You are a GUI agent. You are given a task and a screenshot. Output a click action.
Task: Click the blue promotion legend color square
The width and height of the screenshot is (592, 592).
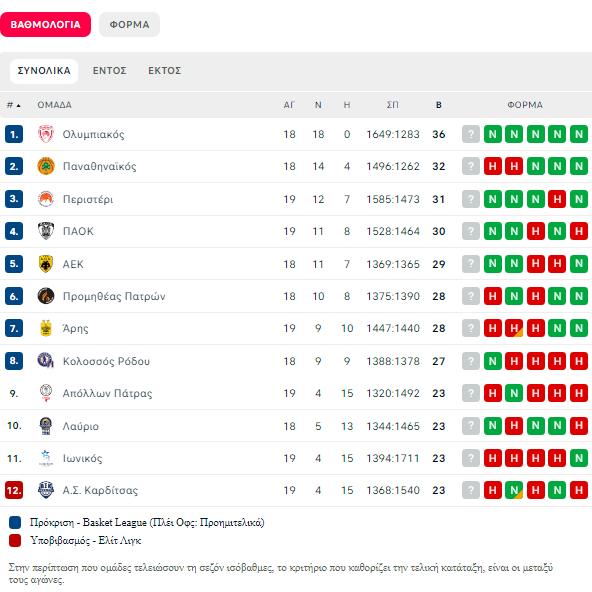point(15,523)
